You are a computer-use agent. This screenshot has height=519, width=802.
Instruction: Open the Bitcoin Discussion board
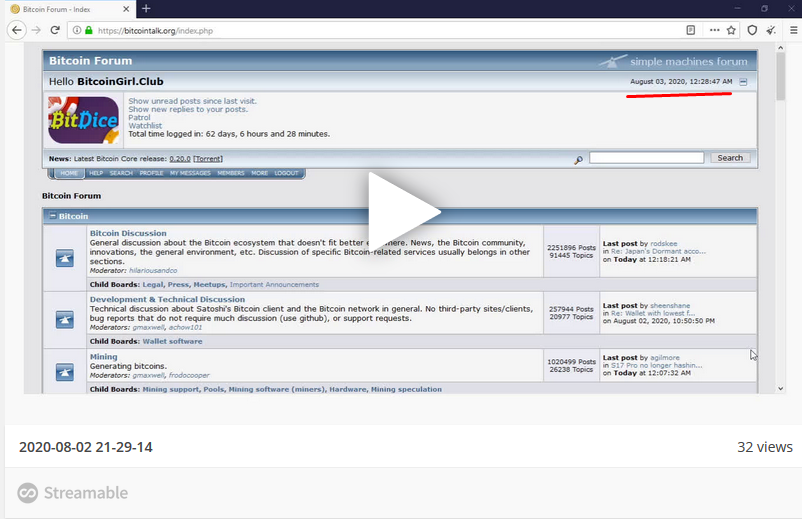pyautogui.click(x=128, y=233)
